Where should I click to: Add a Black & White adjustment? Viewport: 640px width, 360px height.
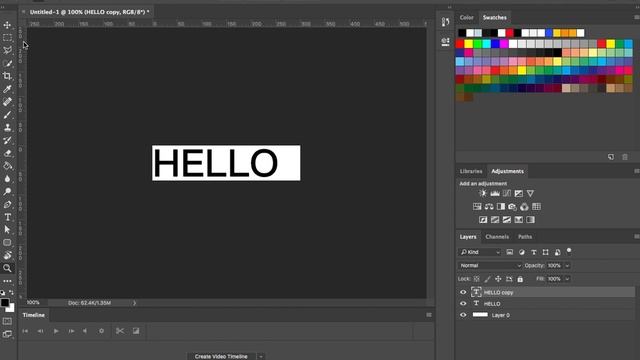click(x=501, y=207)
